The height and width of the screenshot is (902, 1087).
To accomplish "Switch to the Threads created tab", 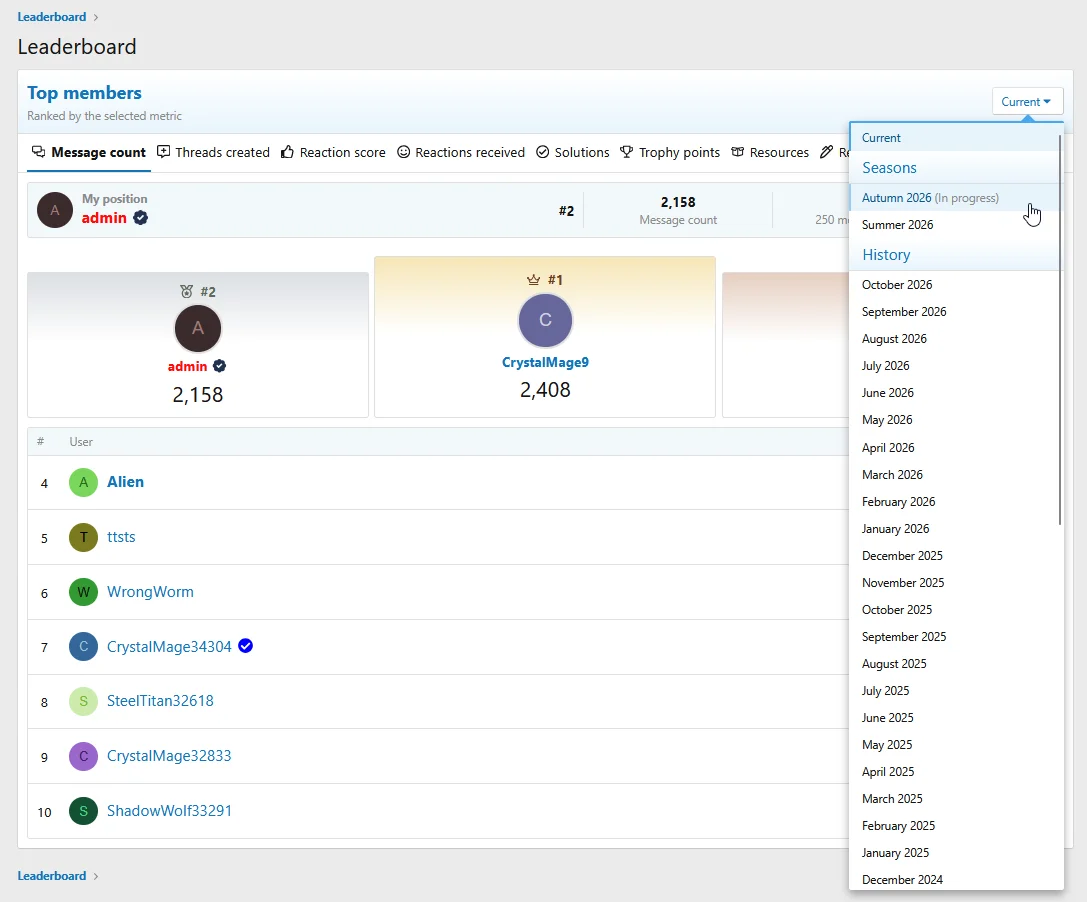I will tap(213, 153).
